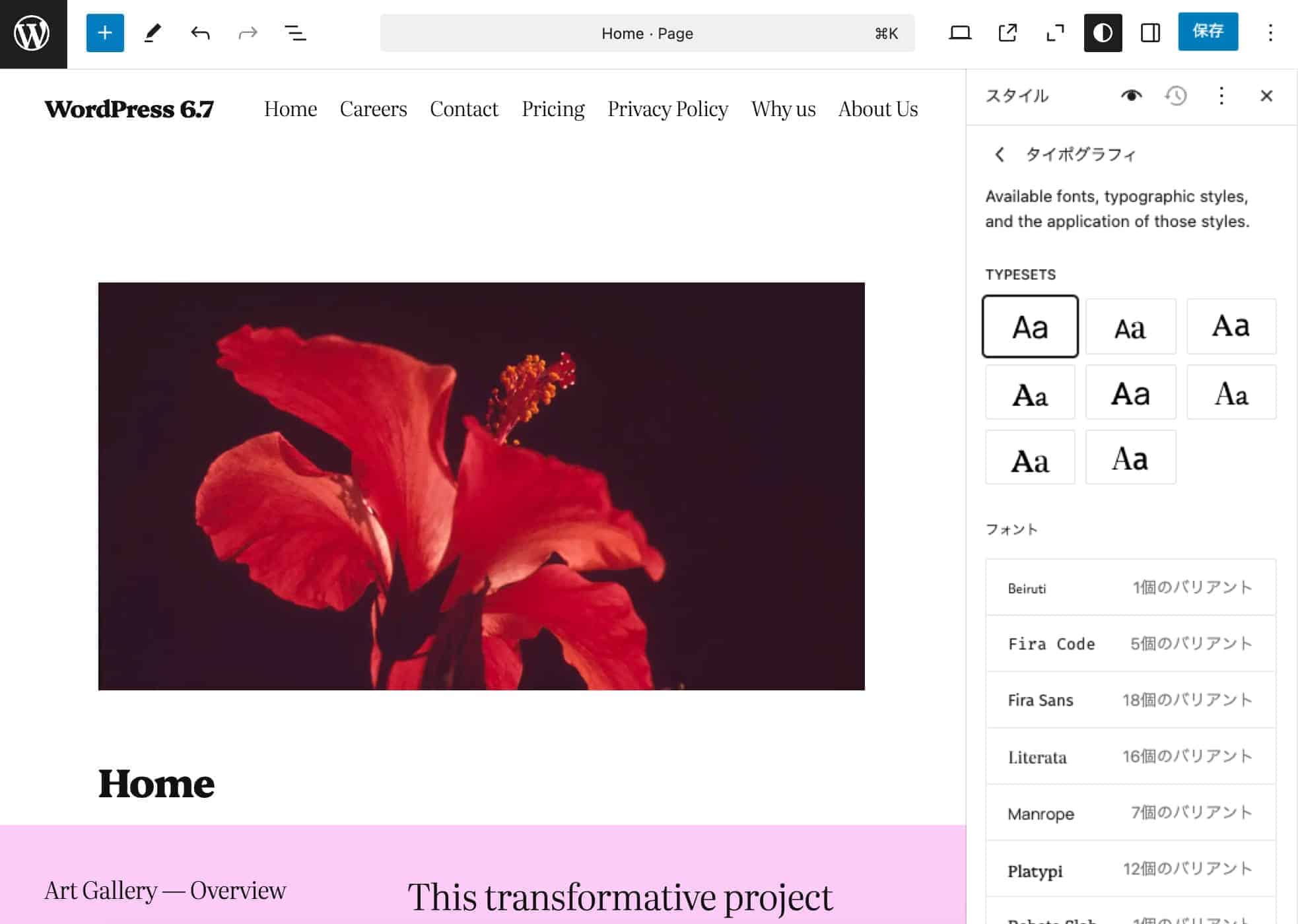Click the WordPress logo icon
1298x924 pixels.
pyautogui.click(x=34, y=34)
